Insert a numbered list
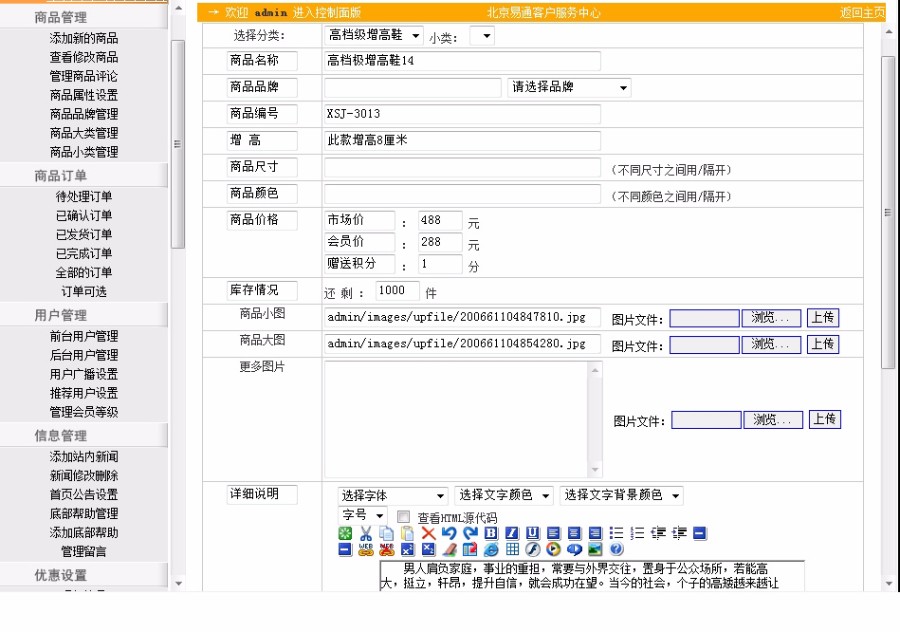This screenshot has width=900, height=632. tap(637, 533)
